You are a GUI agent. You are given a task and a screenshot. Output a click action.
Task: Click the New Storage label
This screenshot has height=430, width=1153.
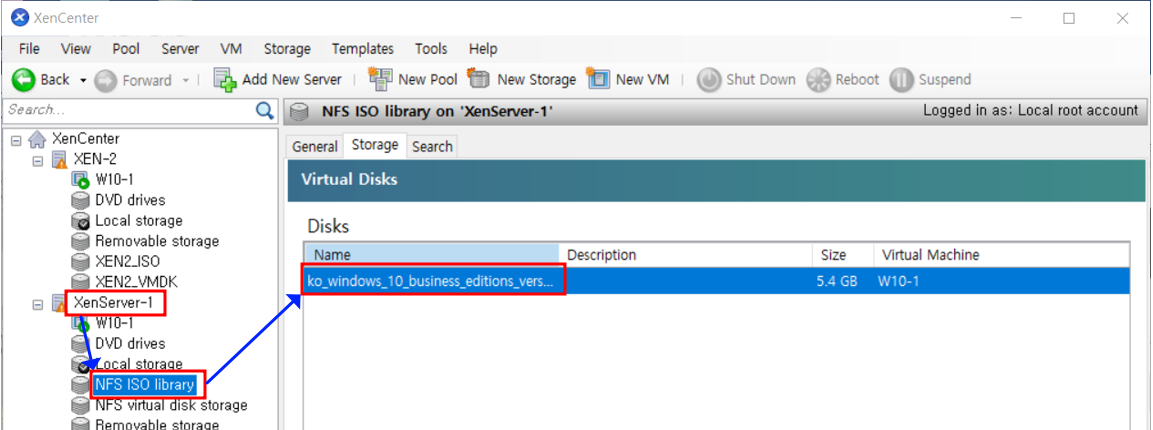(x=537, y=79)
